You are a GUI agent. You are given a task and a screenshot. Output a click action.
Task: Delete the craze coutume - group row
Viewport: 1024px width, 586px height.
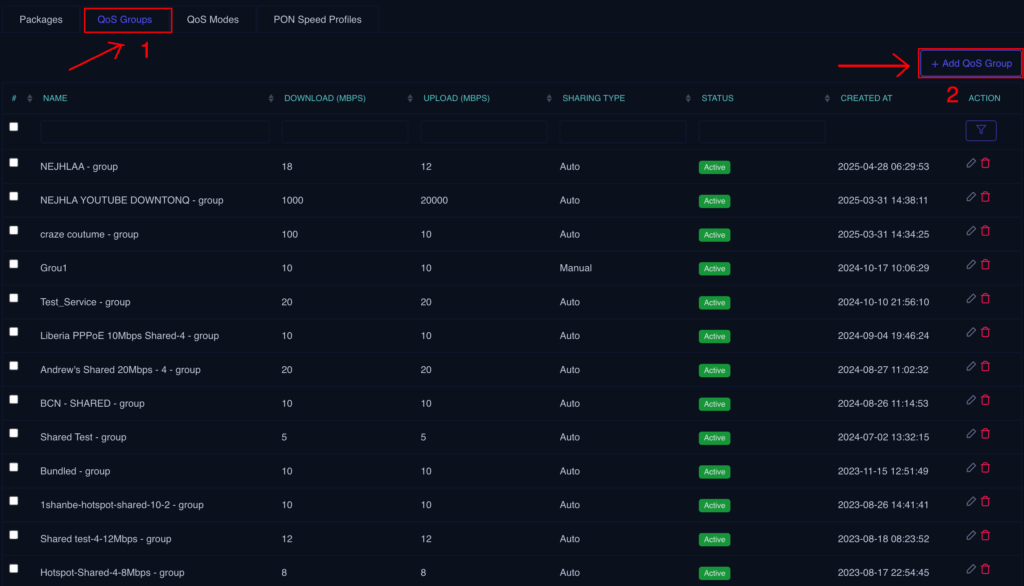985,231
